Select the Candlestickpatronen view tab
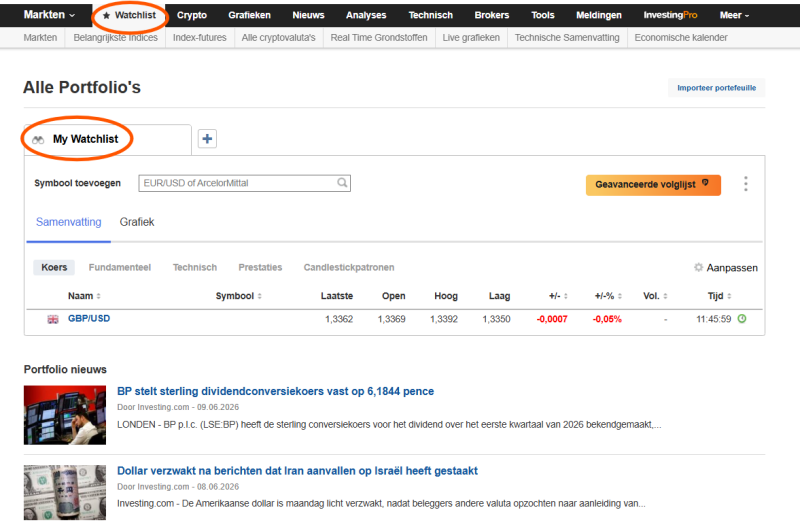Viewport: 800px width, 529px height. pos(349,267)
